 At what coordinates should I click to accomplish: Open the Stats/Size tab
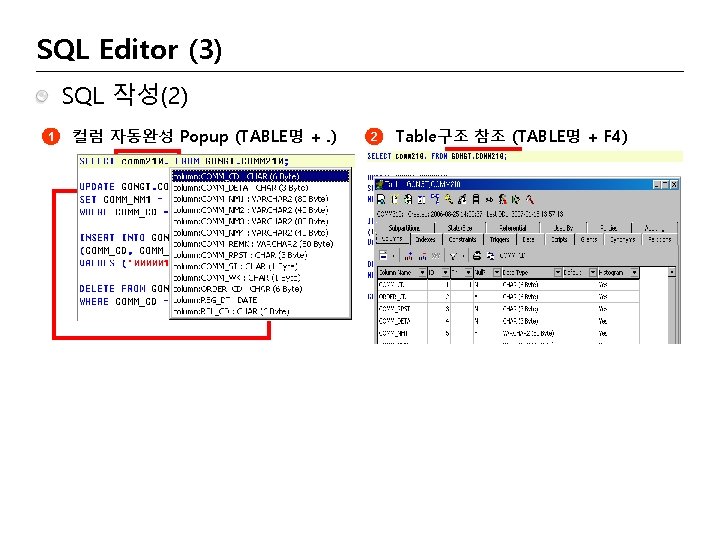coord(460,228)
